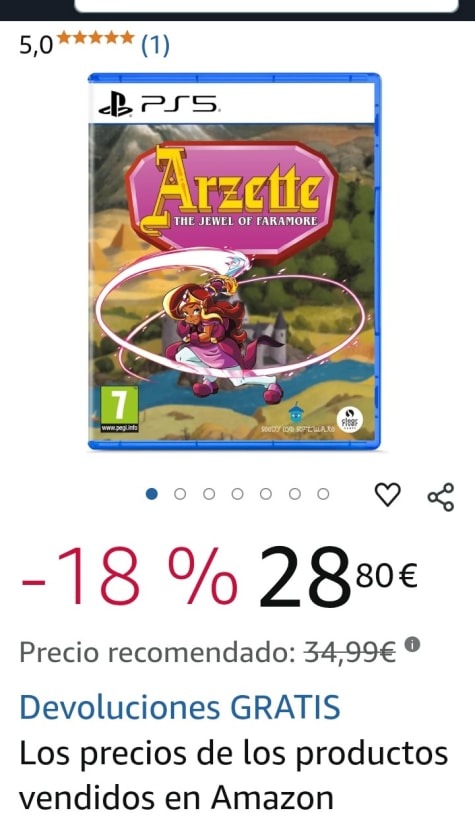Tap the PS5 logo on cover
This screenshot has height=819, width=475.
coord(159,106)
